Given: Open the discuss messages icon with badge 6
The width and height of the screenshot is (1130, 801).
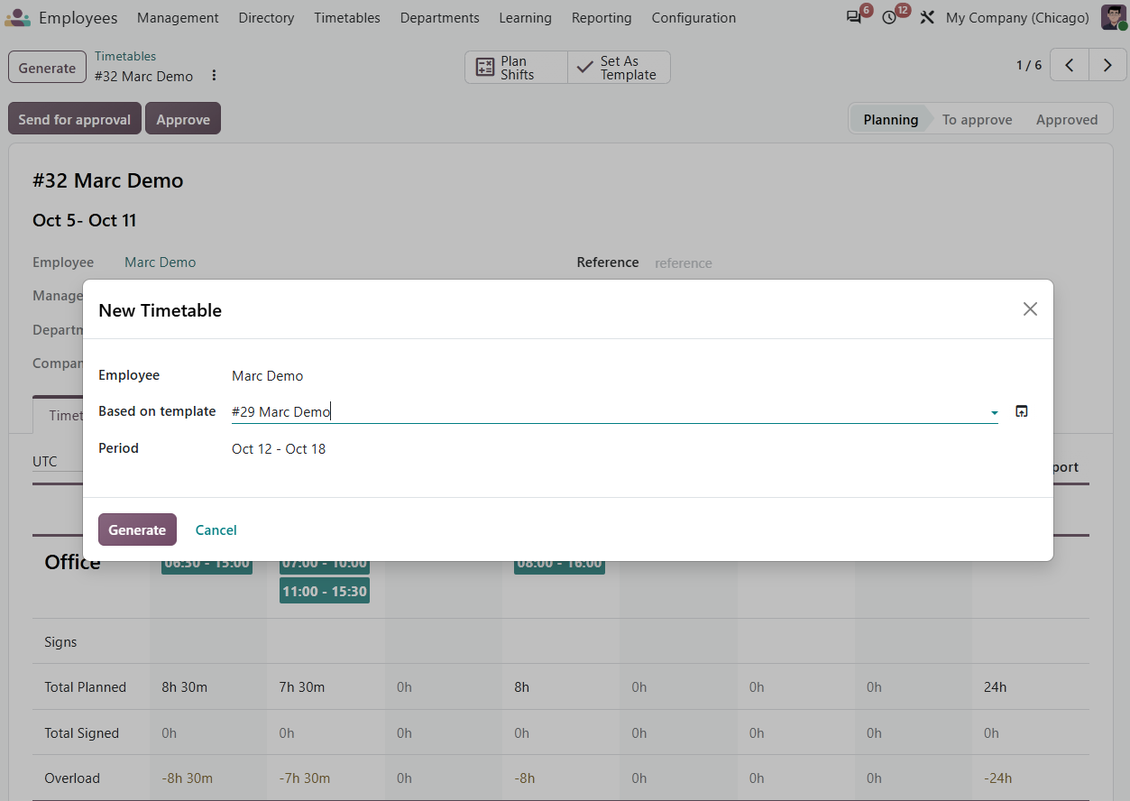Looking at the screenshot, I should tap(855, 17).
